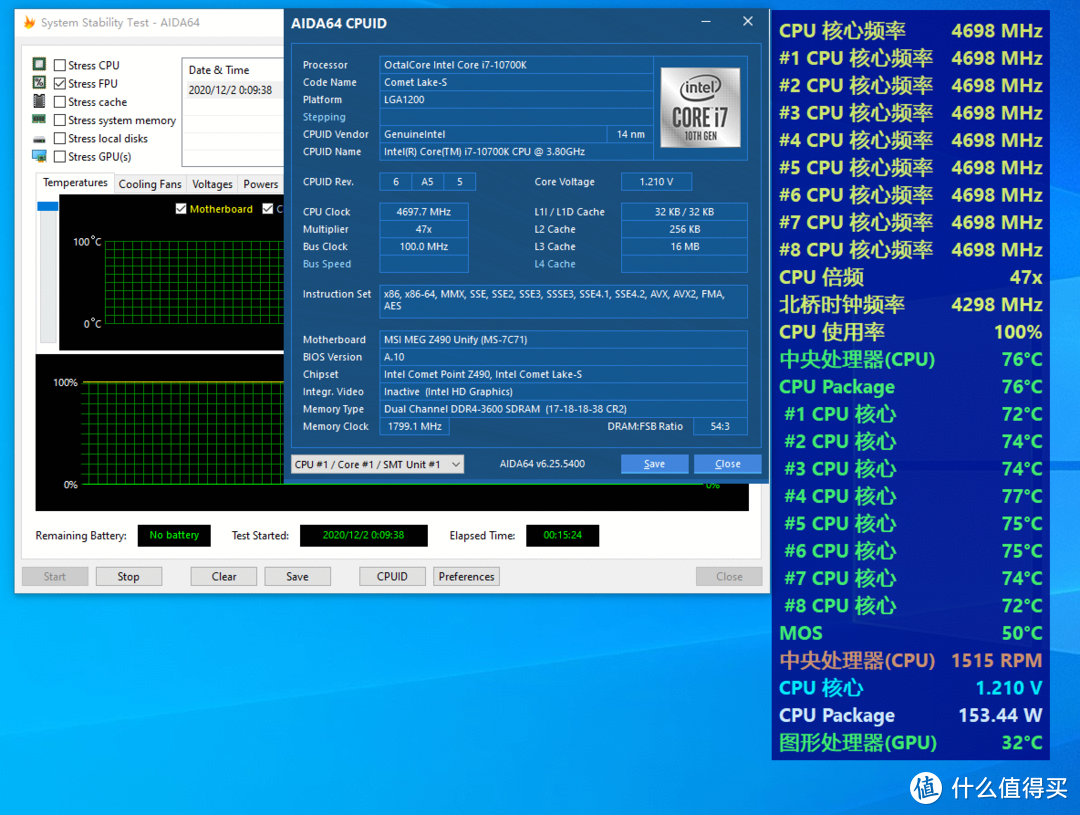The width and height of the screenshot is (1080, 815).
Task: Click the CPU Clock value 4697.7 MHz
Action: [x=424, y=212]
